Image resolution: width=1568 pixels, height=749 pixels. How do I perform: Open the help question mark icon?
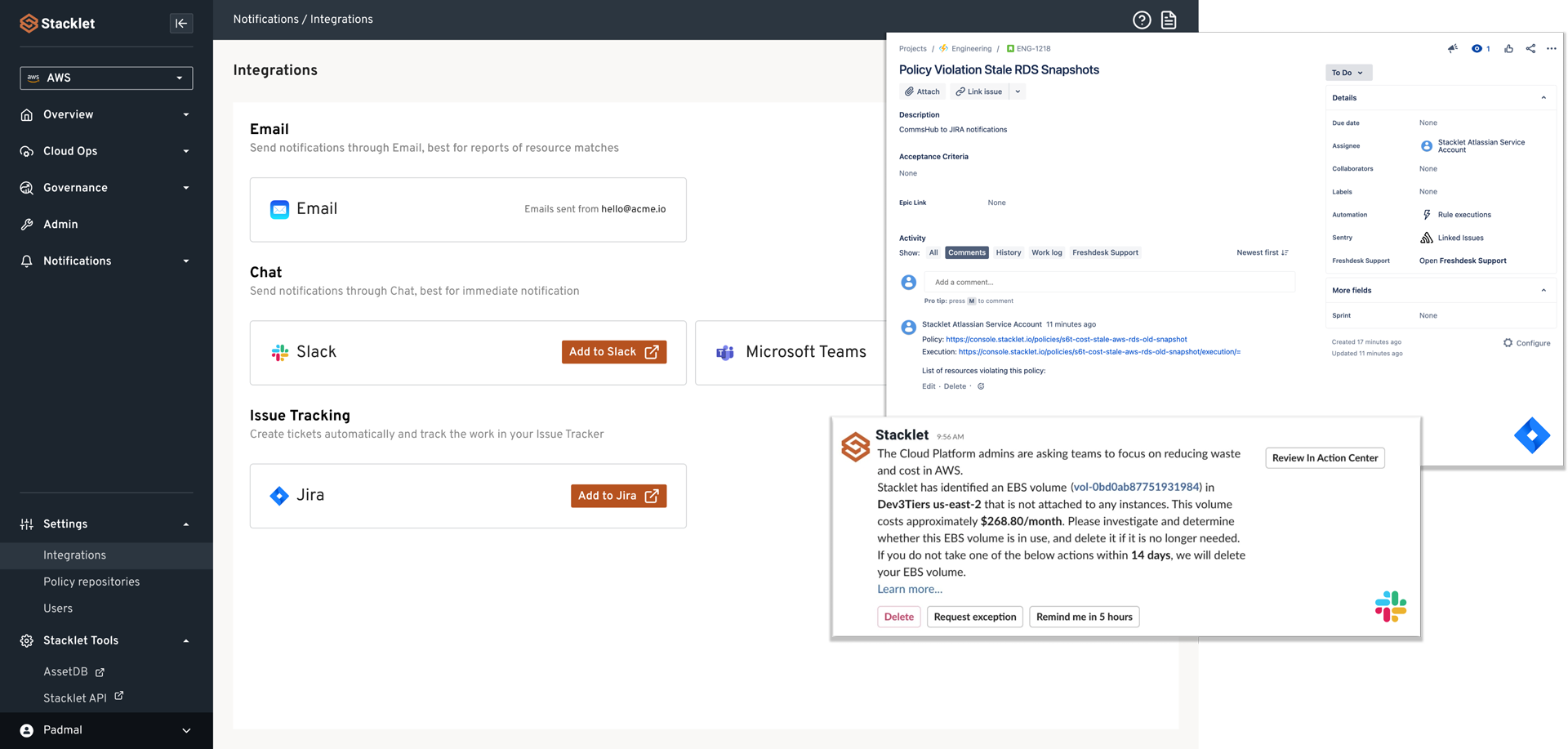1142,20
